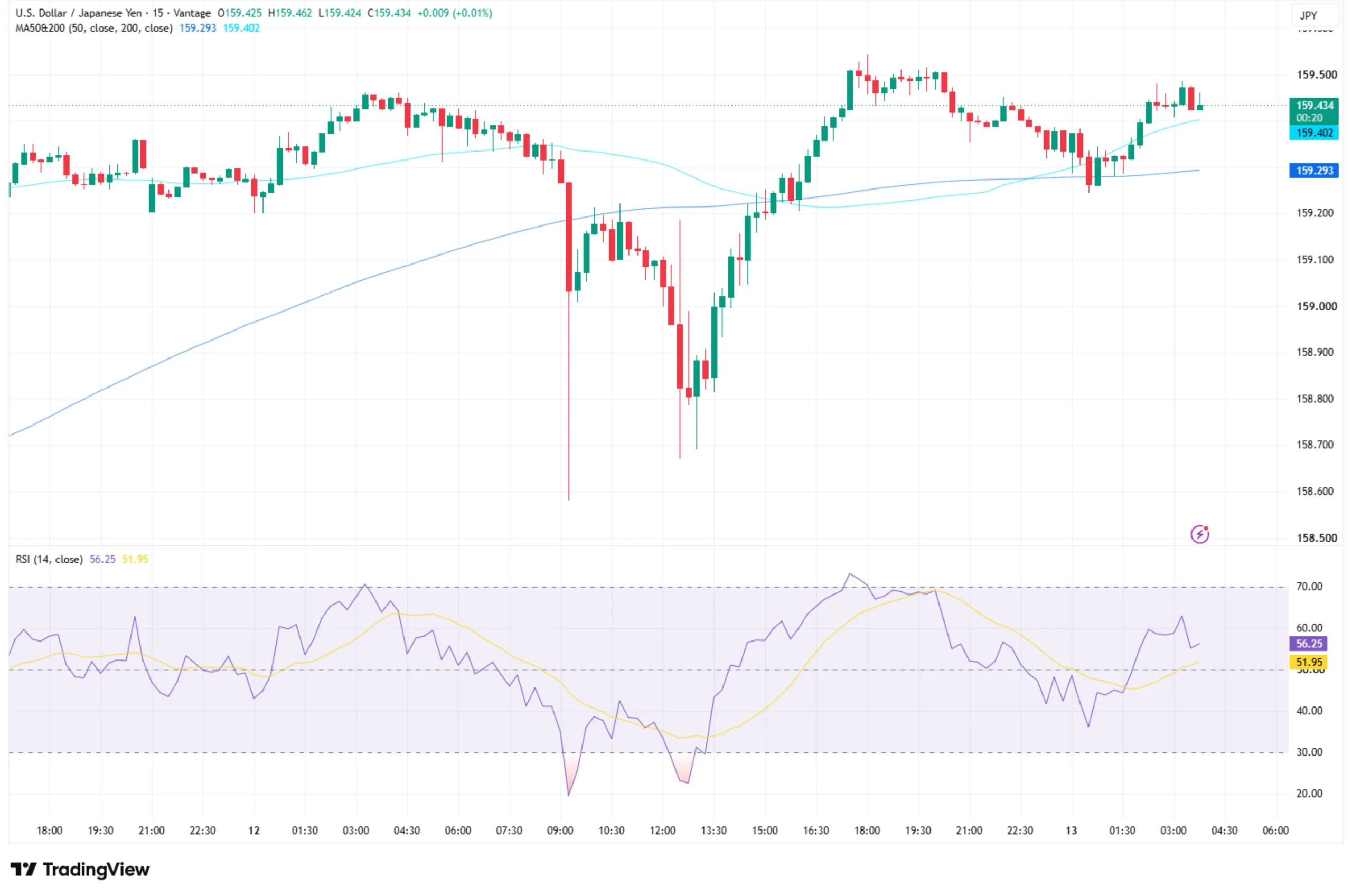
Task: Click MA legend value 159.293
Action: click(198, 28)
